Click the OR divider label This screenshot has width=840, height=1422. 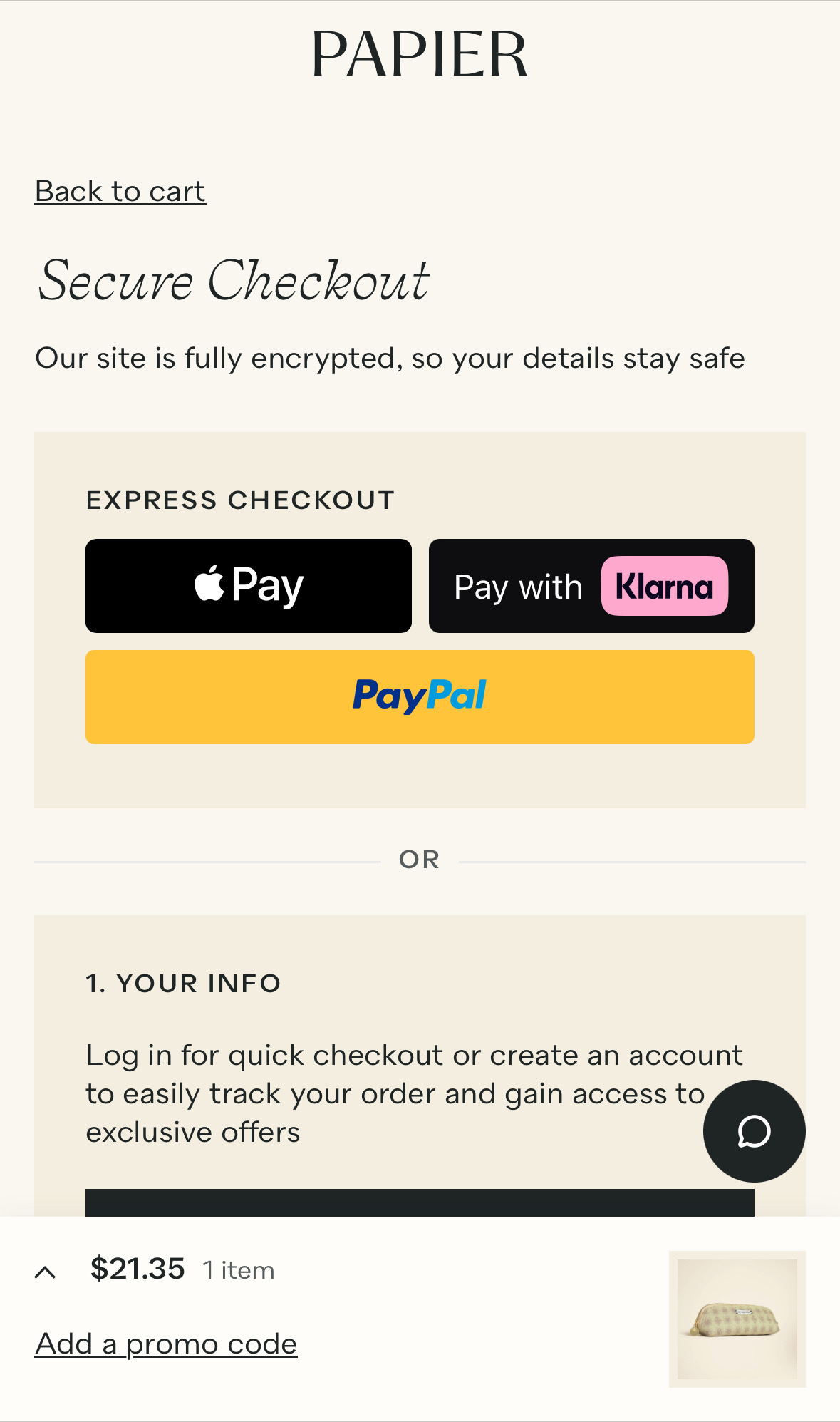[420, 860]
